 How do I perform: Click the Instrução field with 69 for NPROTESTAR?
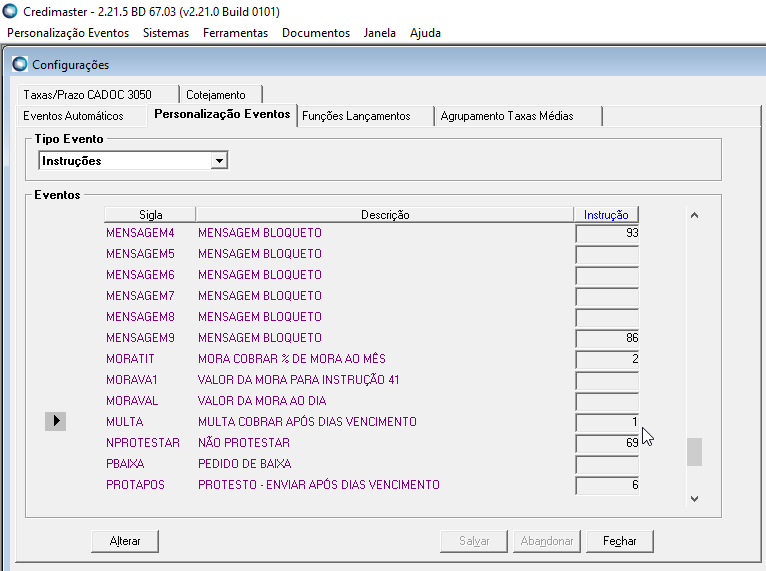[607, 443]
